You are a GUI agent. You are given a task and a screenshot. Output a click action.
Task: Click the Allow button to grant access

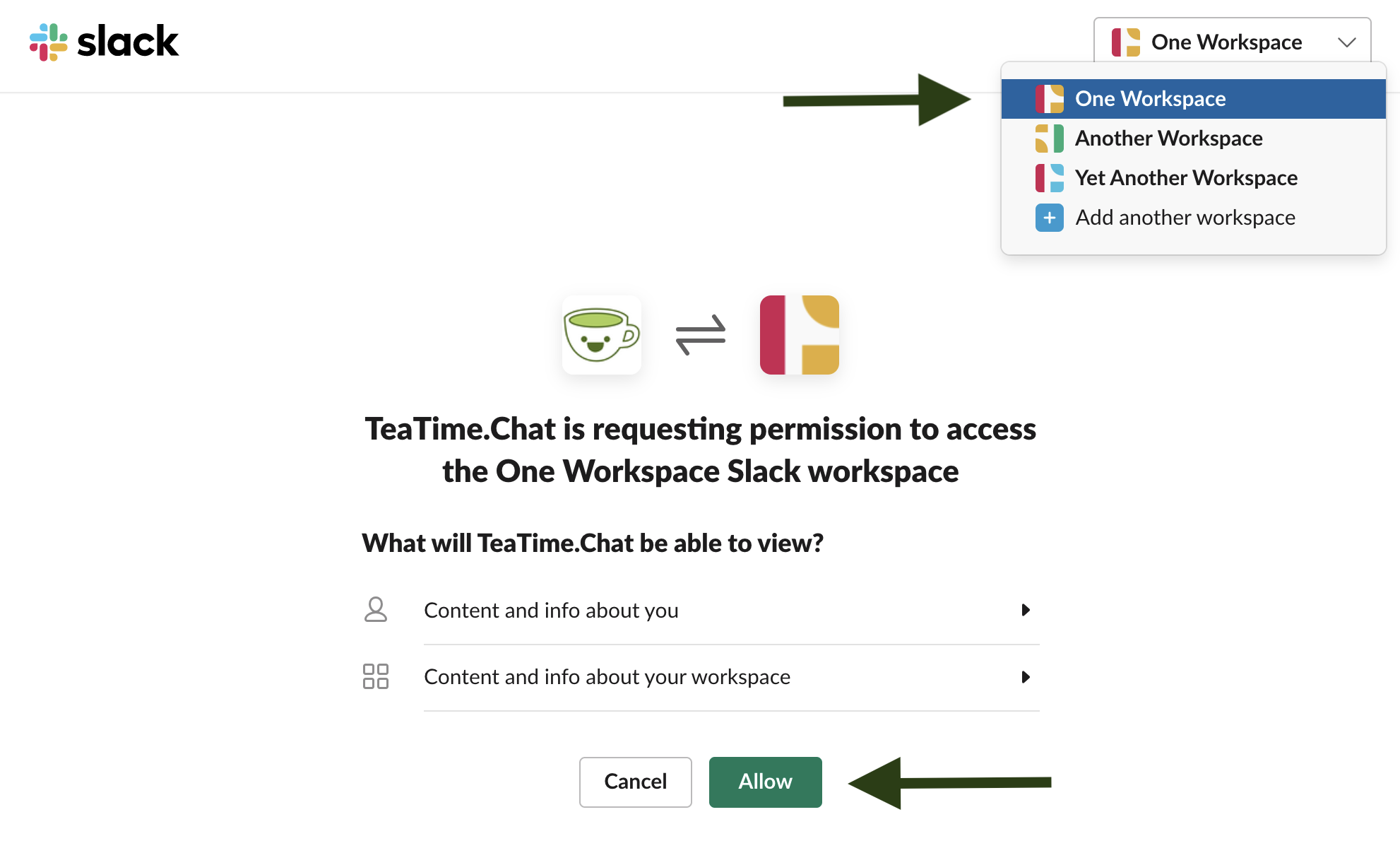click(764, 782)
